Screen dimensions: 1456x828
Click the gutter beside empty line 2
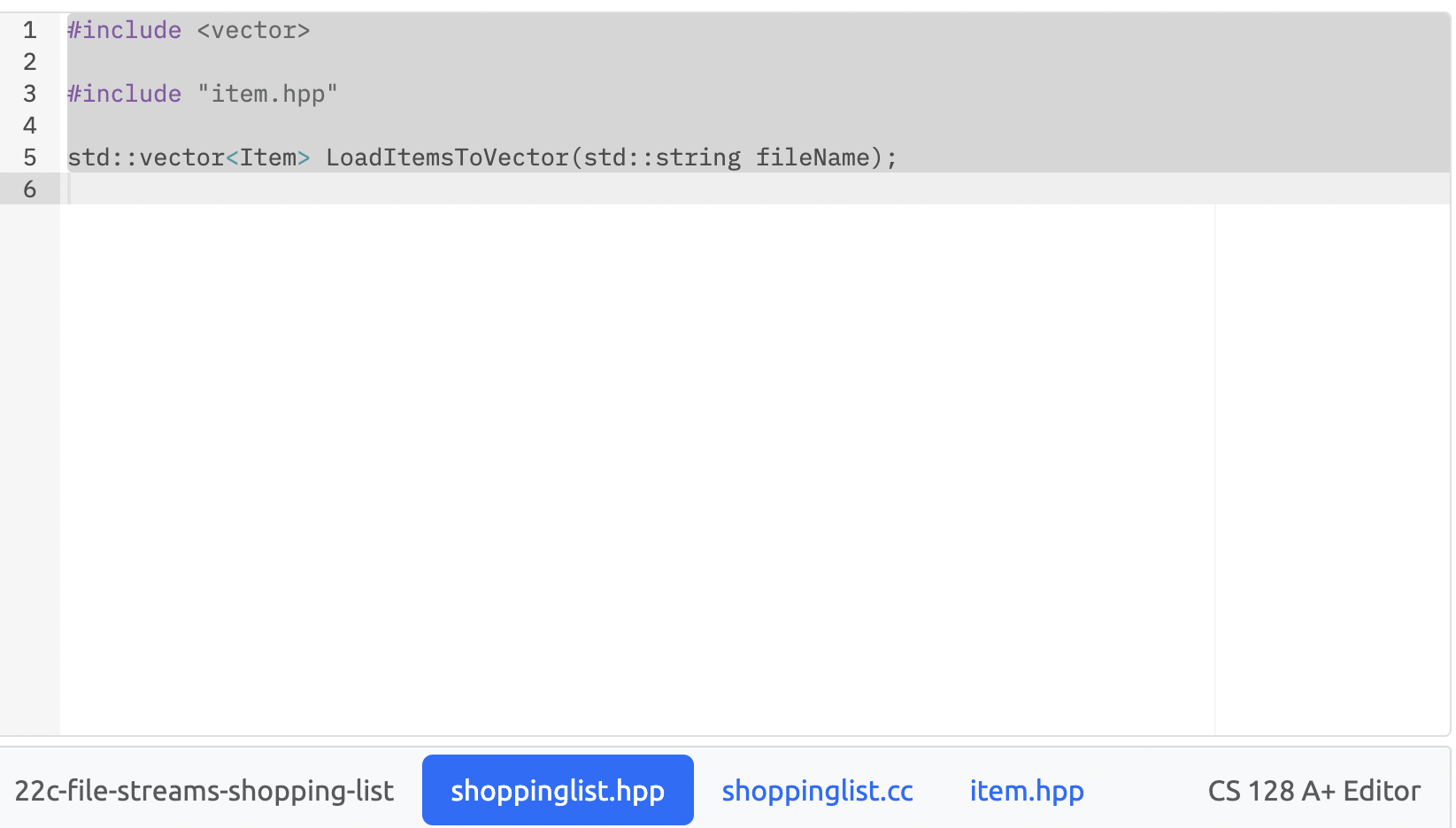[x=29, y=62]
